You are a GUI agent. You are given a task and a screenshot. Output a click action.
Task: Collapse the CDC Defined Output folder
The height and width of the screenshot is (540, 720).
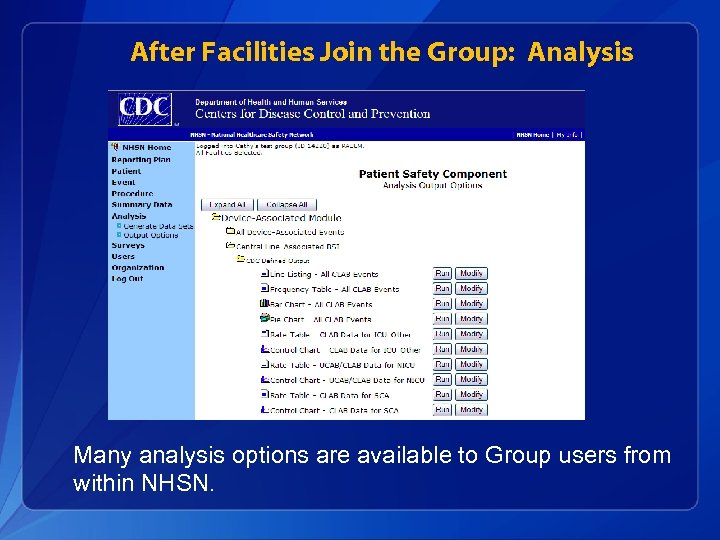[x=241, y=259]
